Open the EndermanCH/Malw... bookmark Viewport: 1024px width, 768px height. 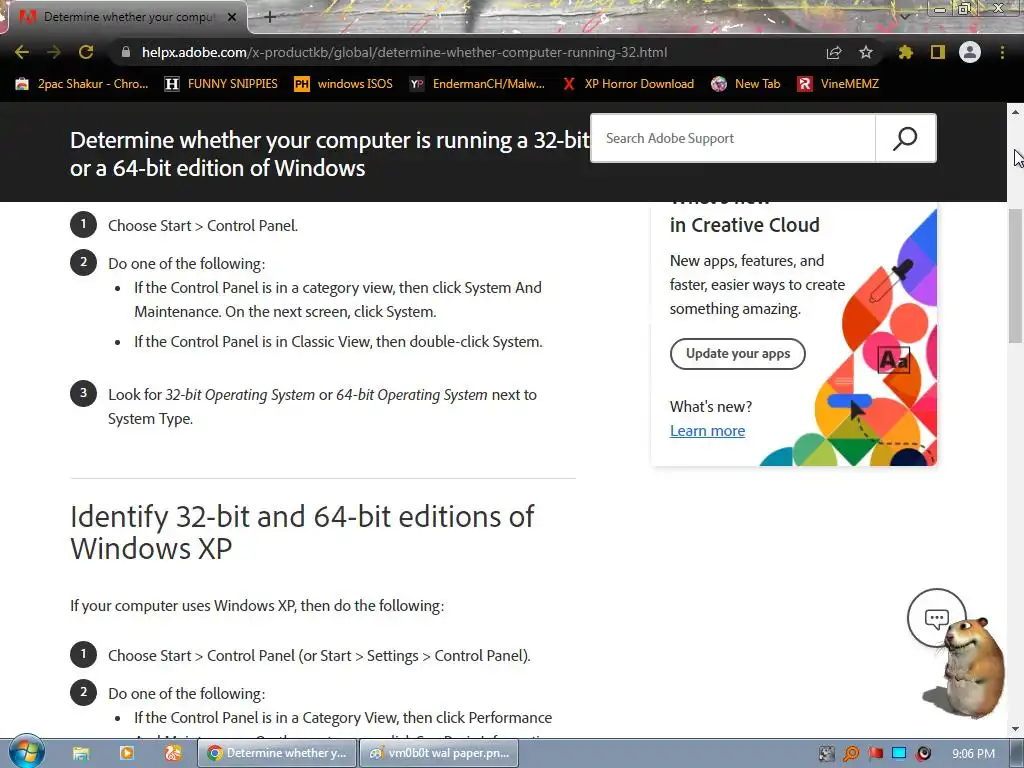tap(477, 84)
